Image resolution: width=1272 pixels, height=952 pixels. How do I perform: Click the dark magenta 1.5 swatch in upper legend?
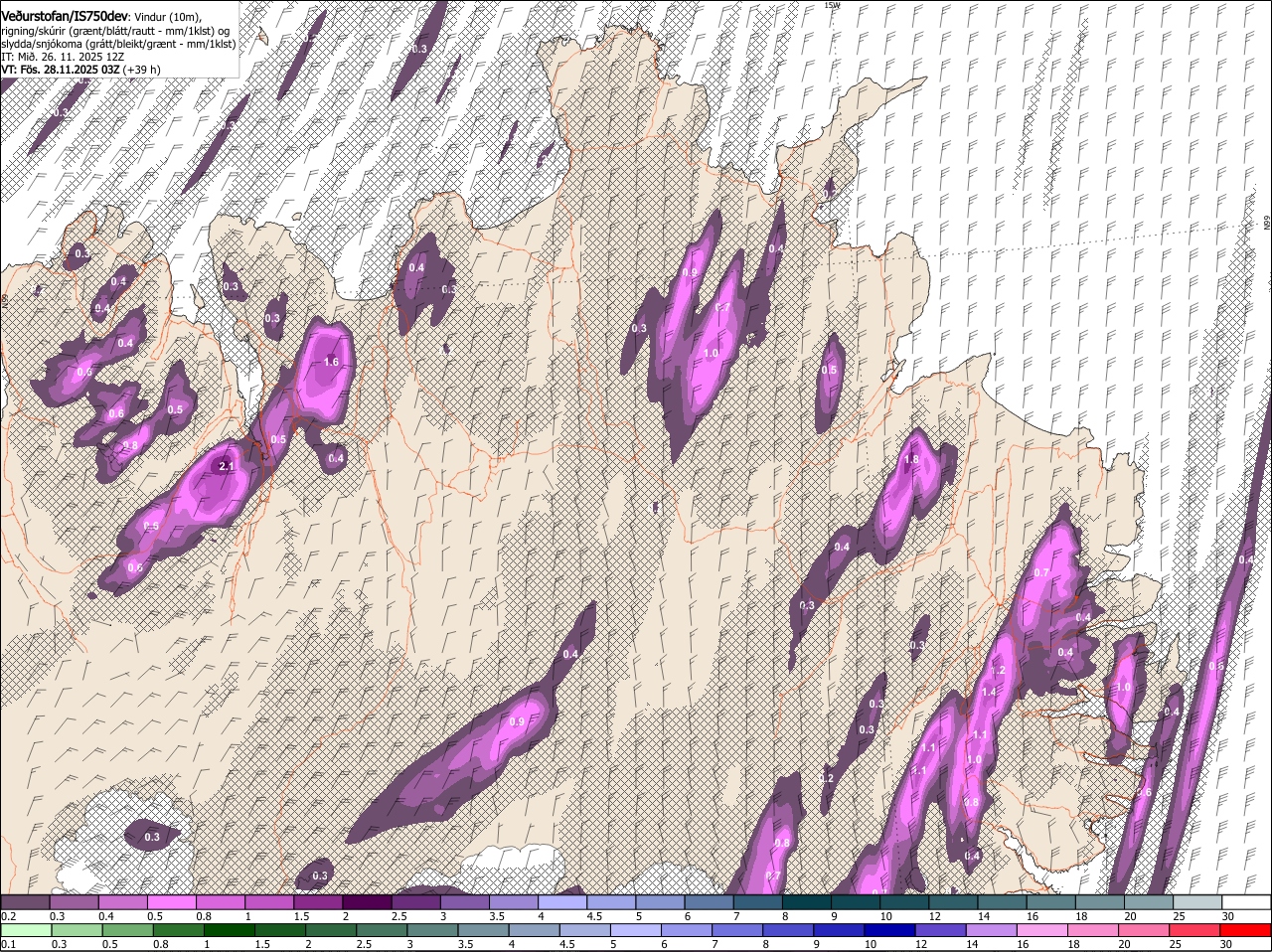pyautogui.click(x=318, y=901)
